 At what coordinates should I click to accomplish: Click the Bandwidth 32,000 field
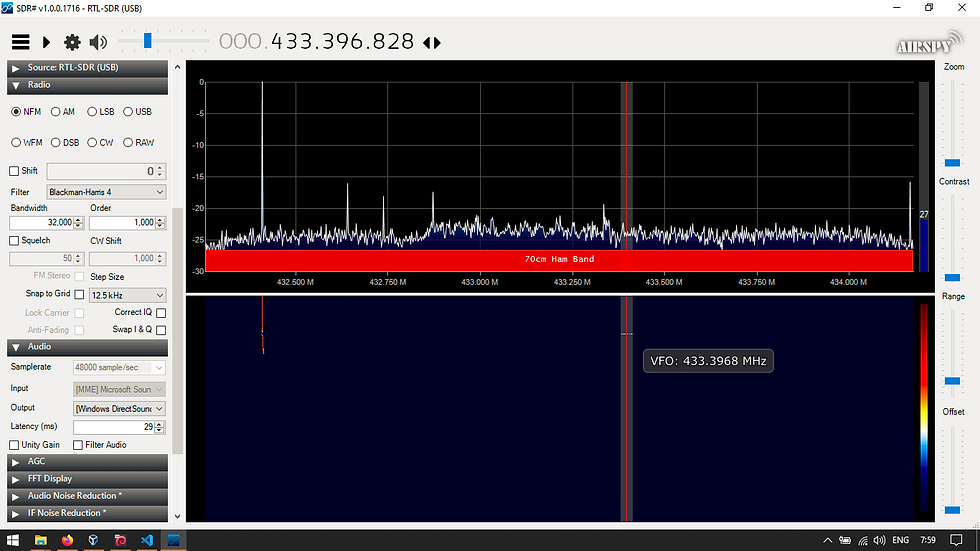coord(41,222)
